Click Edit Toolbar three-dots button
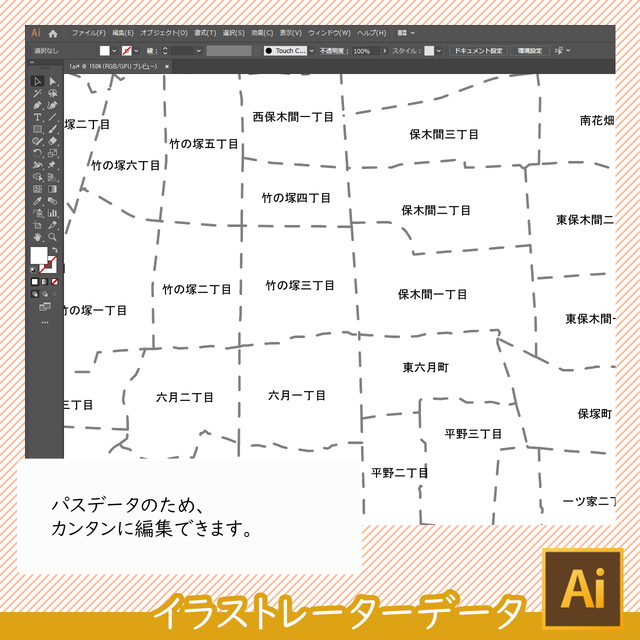The image size is (640, 640). pyautogui.click(x=45, y=322)
